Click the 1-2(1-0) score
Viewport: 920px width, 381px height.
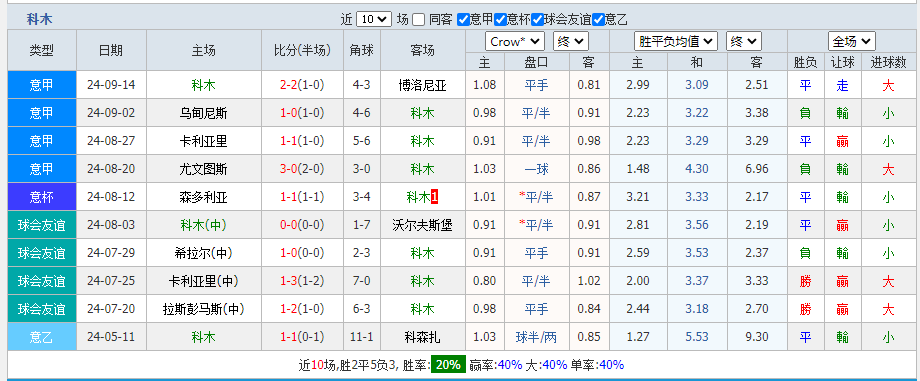point(303,309)
